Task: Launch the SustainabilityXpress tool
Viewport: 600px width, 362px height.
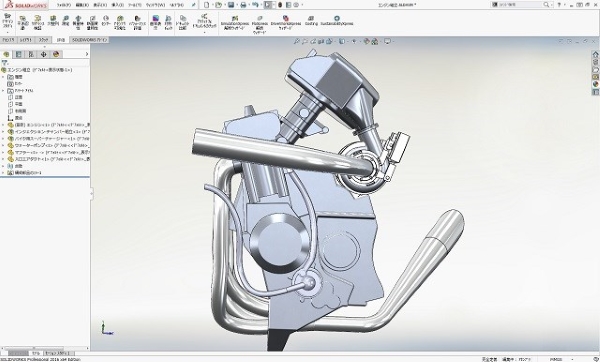Action: point(336,21)
